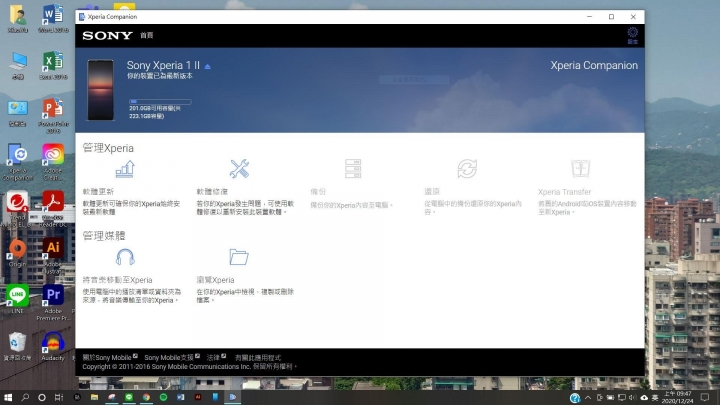Click the software update icon

click(x=125, y=169)
